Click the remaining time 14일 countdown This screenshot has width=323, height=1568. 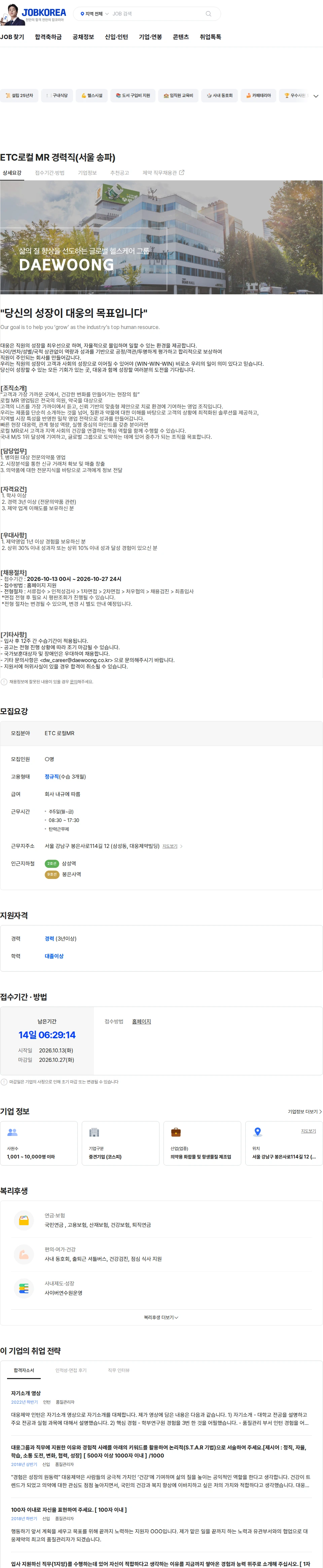(x=47, y=1035)
